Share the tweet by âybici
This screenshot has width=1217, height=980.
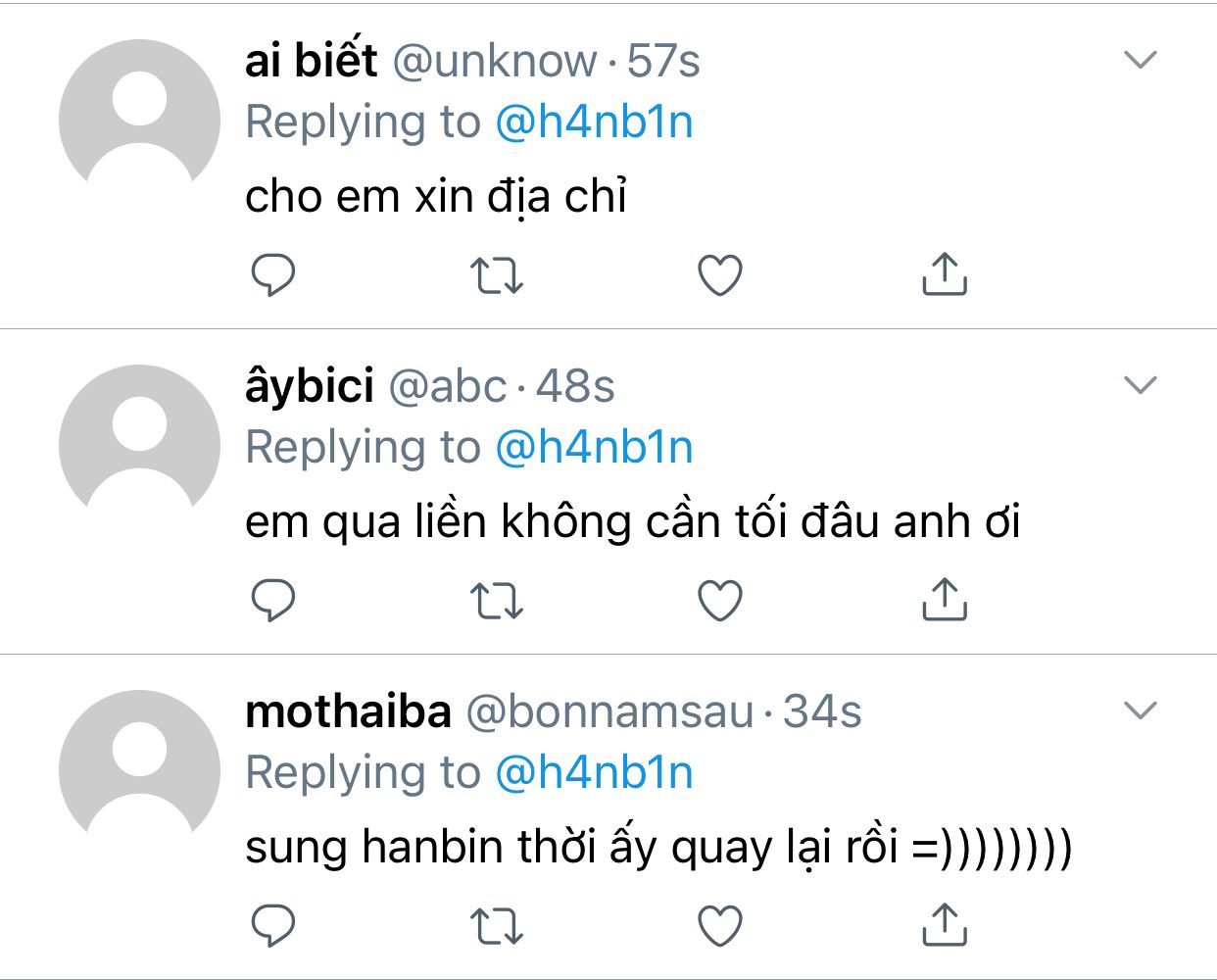pos(945,600)
